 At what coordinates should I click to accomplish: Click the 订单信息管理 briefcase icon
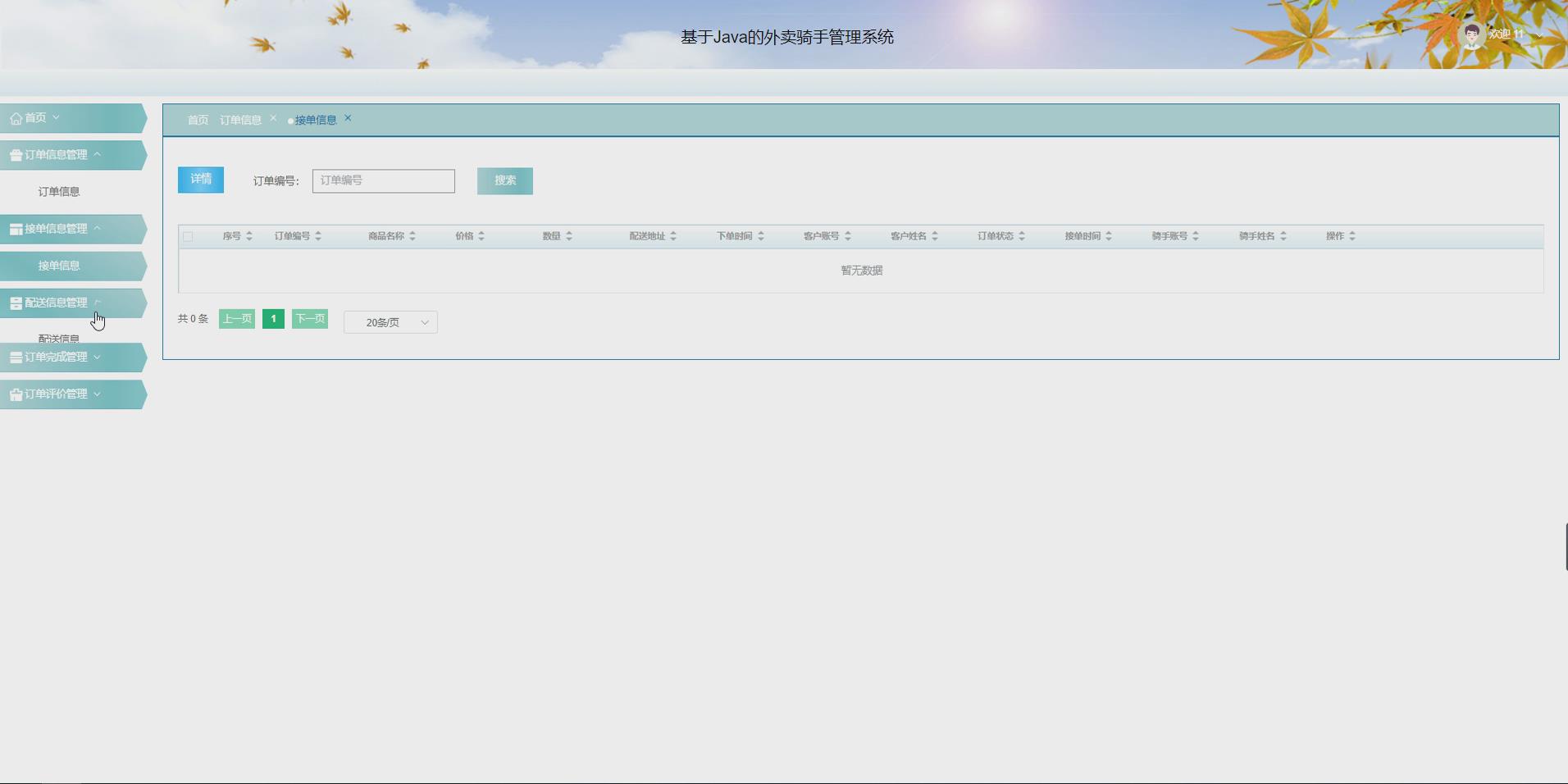(16, 154)
